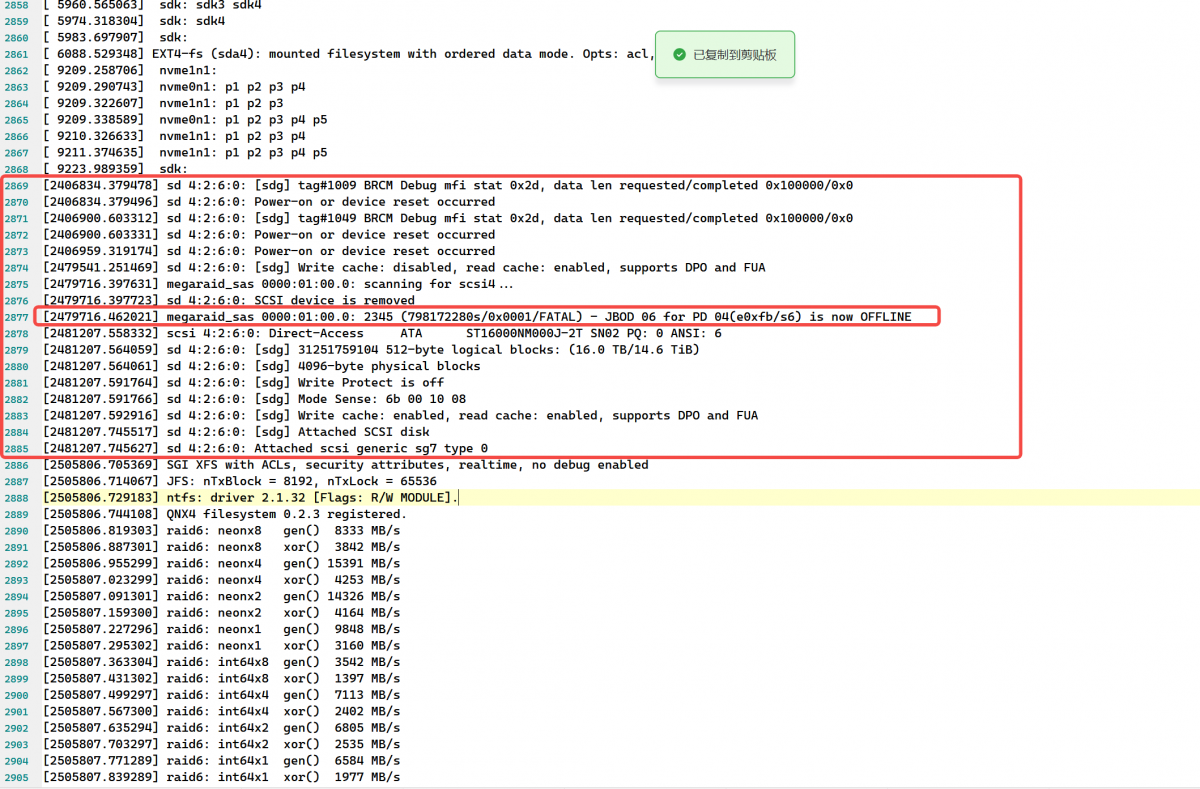This screenshot has width=1200, height=789.
Task: Click the "megaraid_sas scanning for scsi4" line
Action: pos(270,284)
